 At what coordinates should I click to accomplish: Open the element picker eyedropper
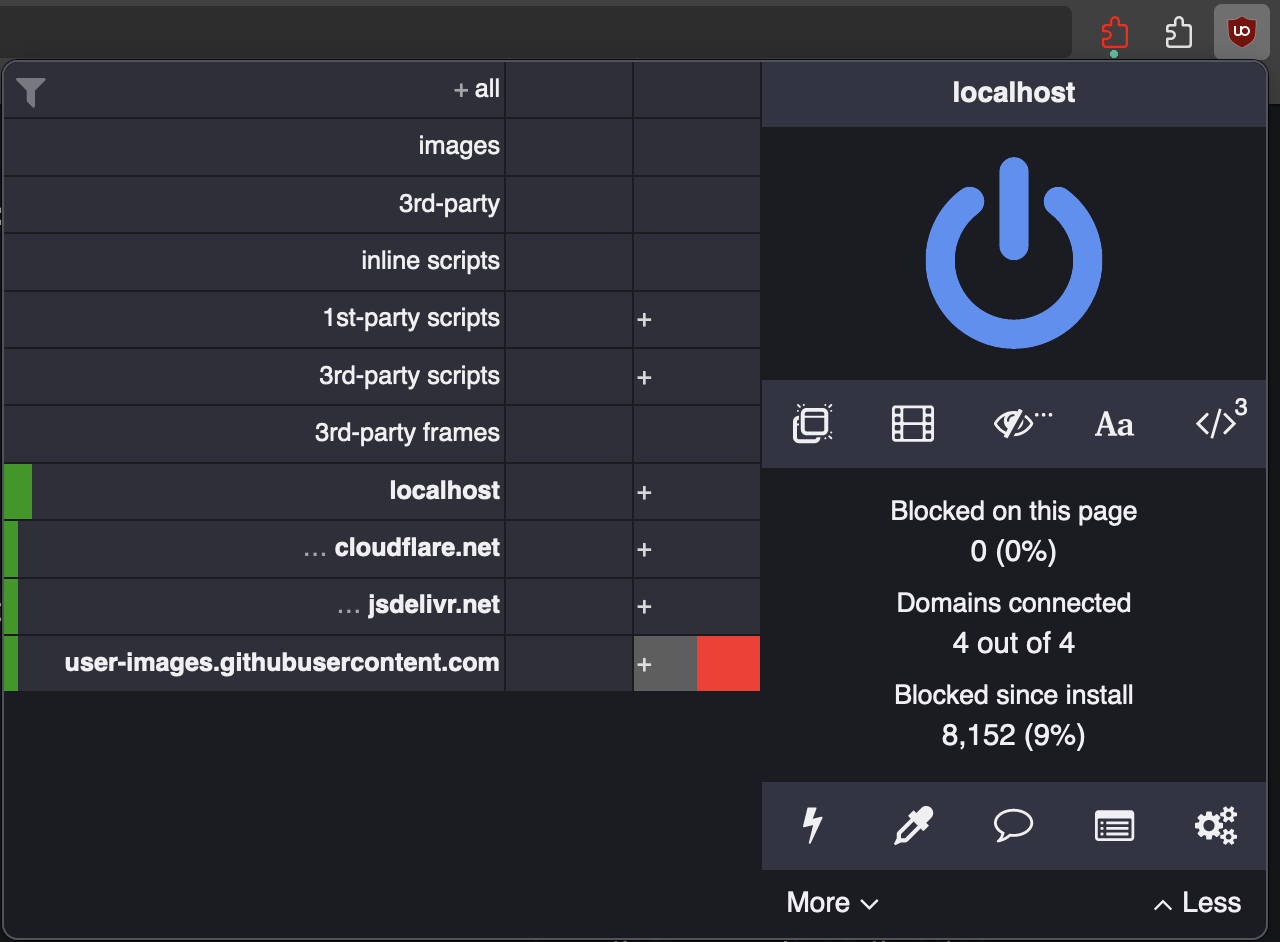tap(913, 826)
